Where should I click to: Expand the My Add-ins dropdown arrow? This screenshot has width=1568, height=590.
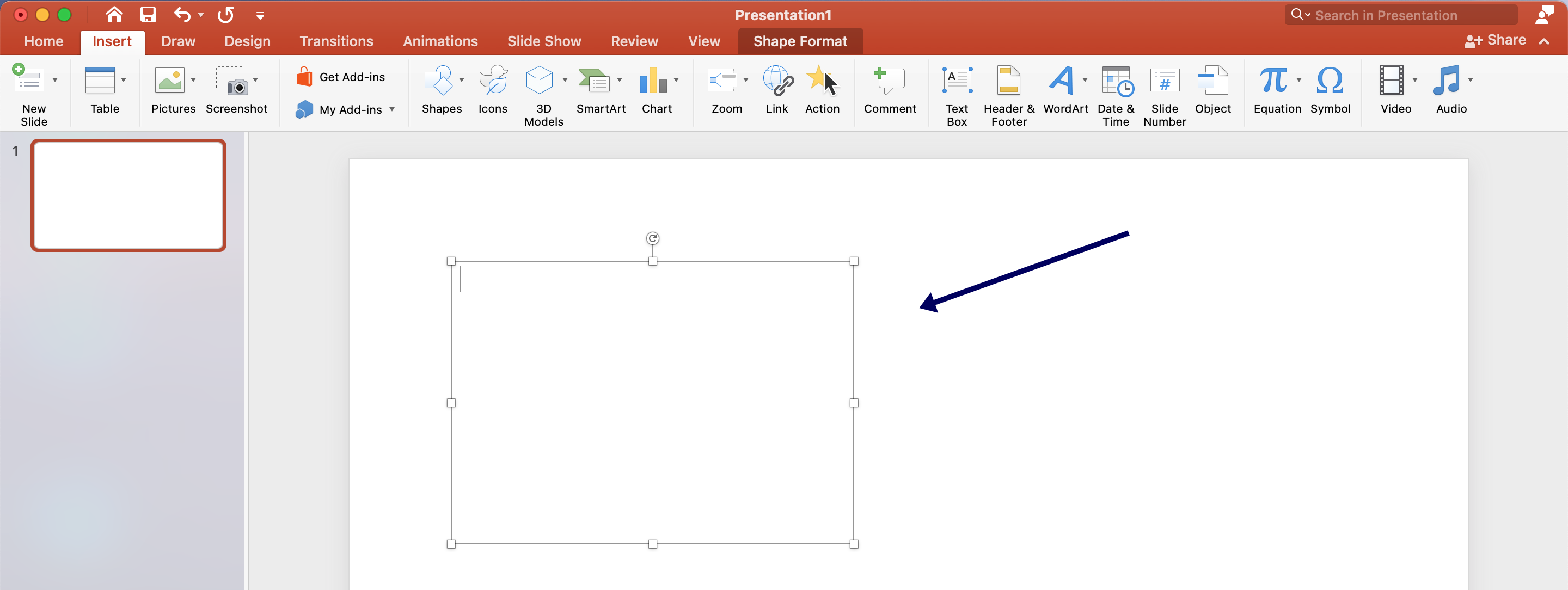(x=392, y=109)
